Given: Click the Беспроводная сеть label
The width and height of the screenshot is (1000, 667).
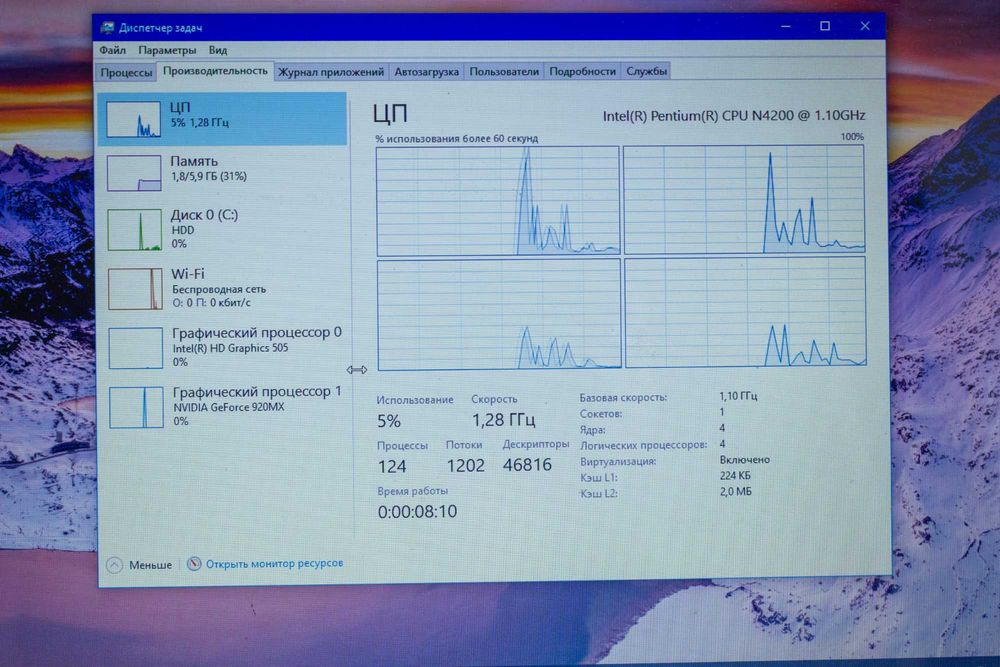Looking at the screenshot, I should pos(219,289).
